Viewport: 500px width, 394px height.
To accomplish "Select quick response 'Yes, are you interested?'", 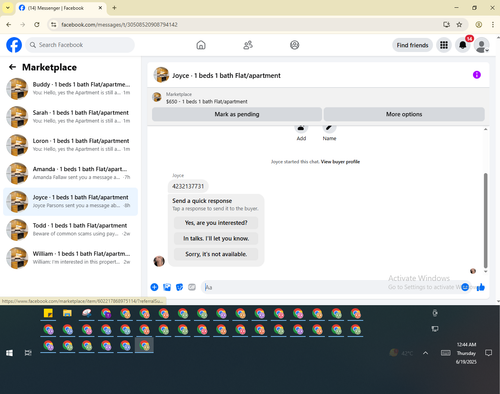I will pos(216,223).
